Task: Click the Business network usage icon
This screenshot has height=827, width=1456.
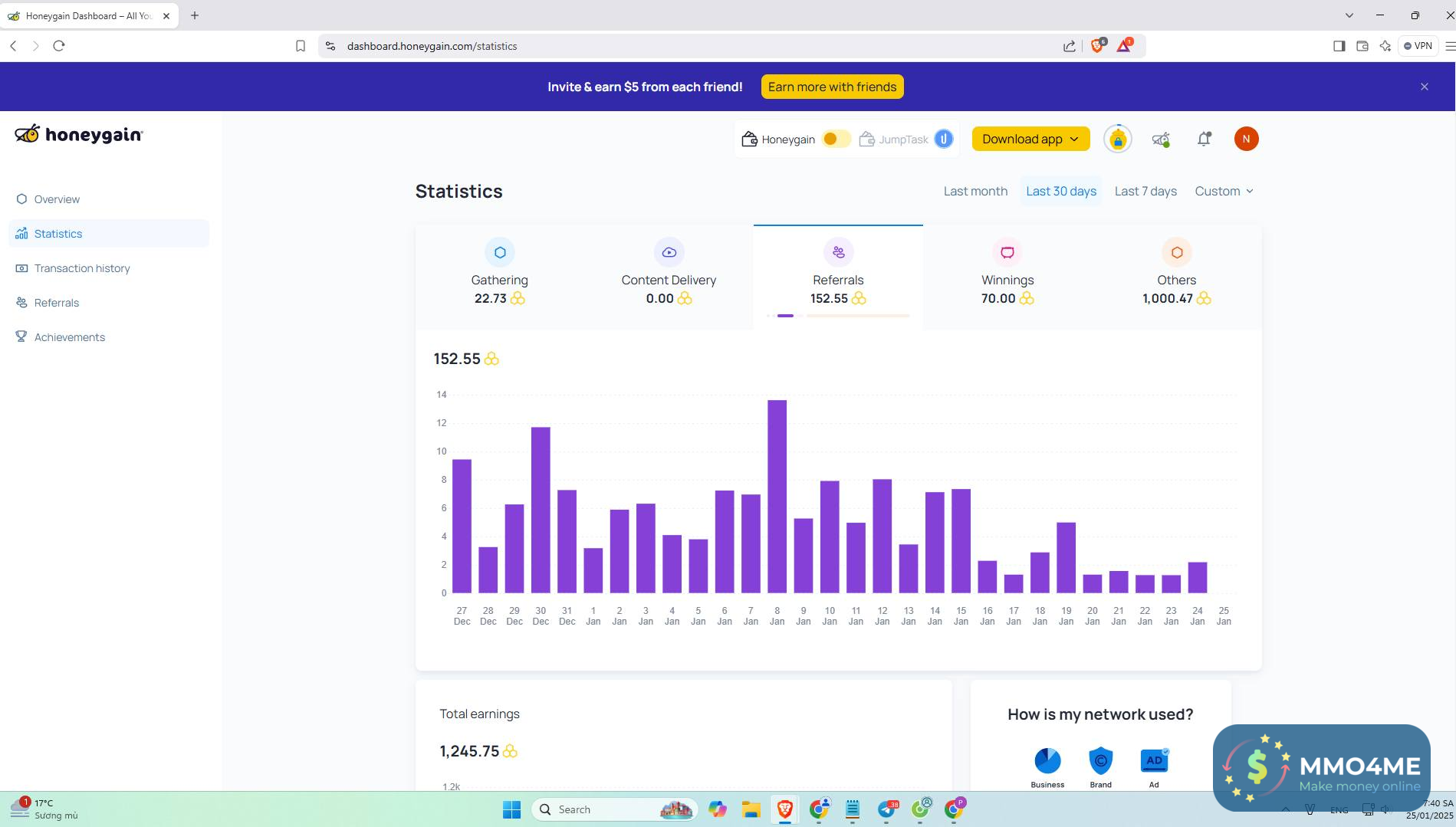Action: click(x=1047, y=760)
